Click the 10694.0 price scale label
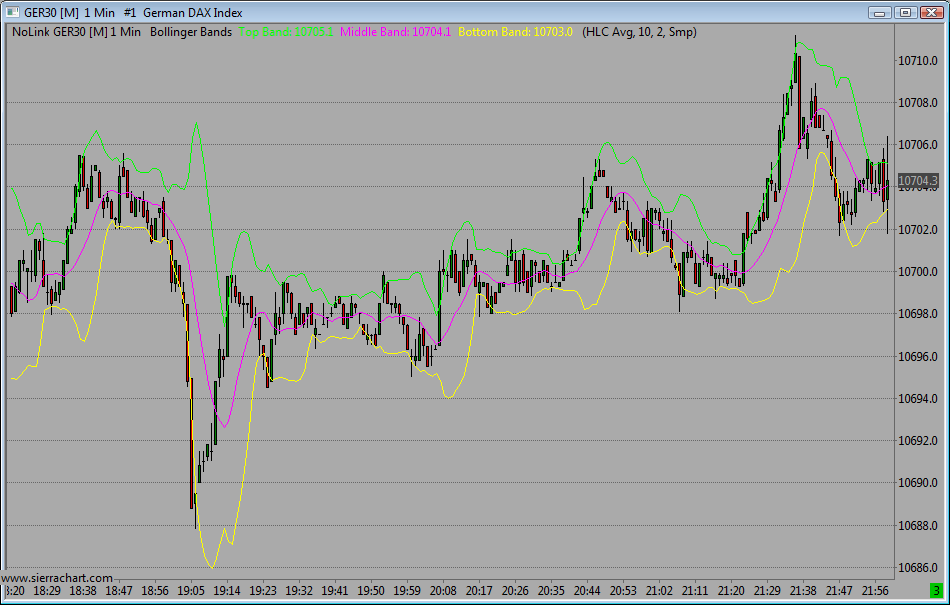 917,398
